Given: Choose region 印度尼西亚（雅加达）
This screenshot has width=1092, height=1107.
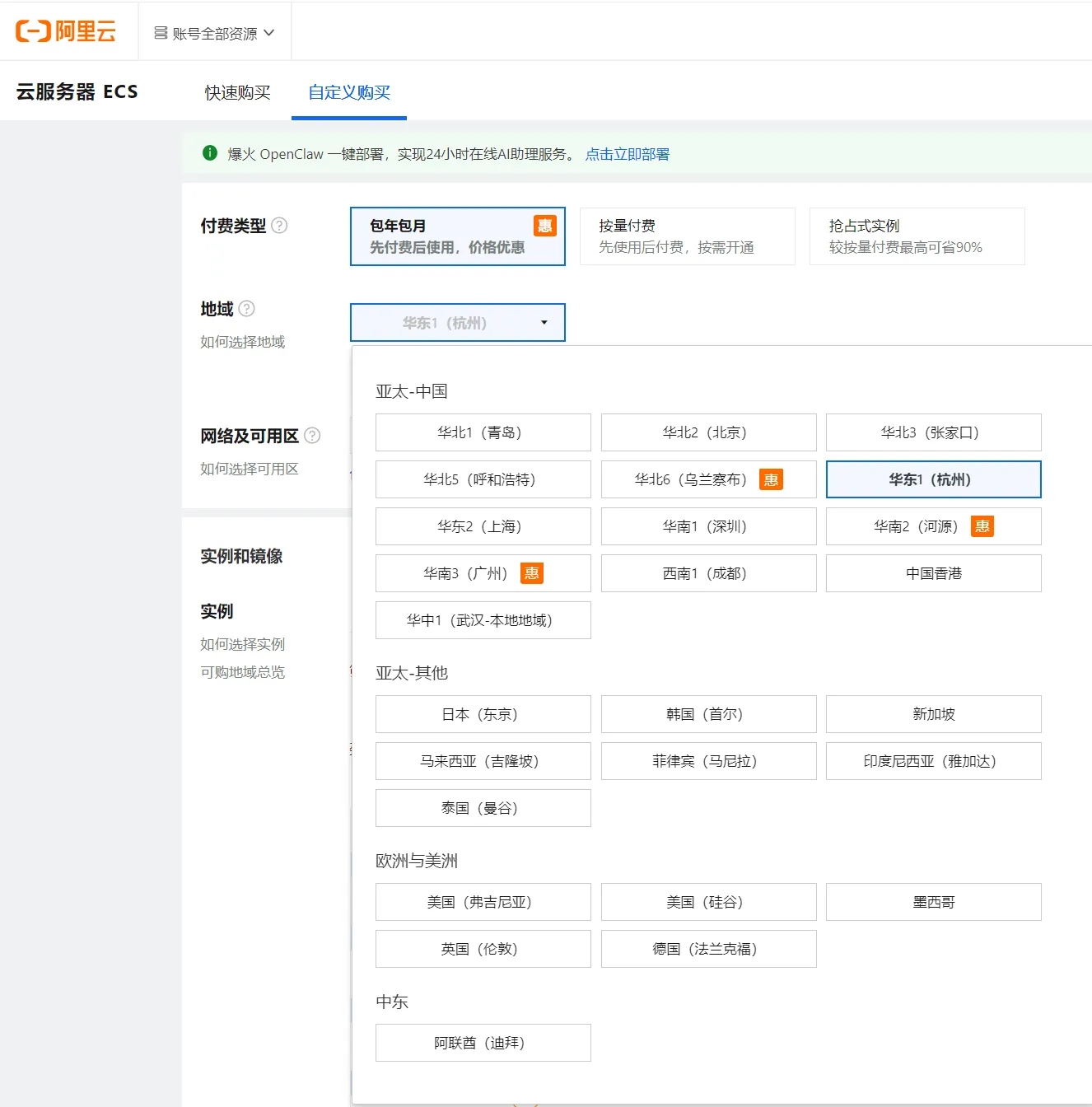Looking at the screenshot, I should point(934,761).
